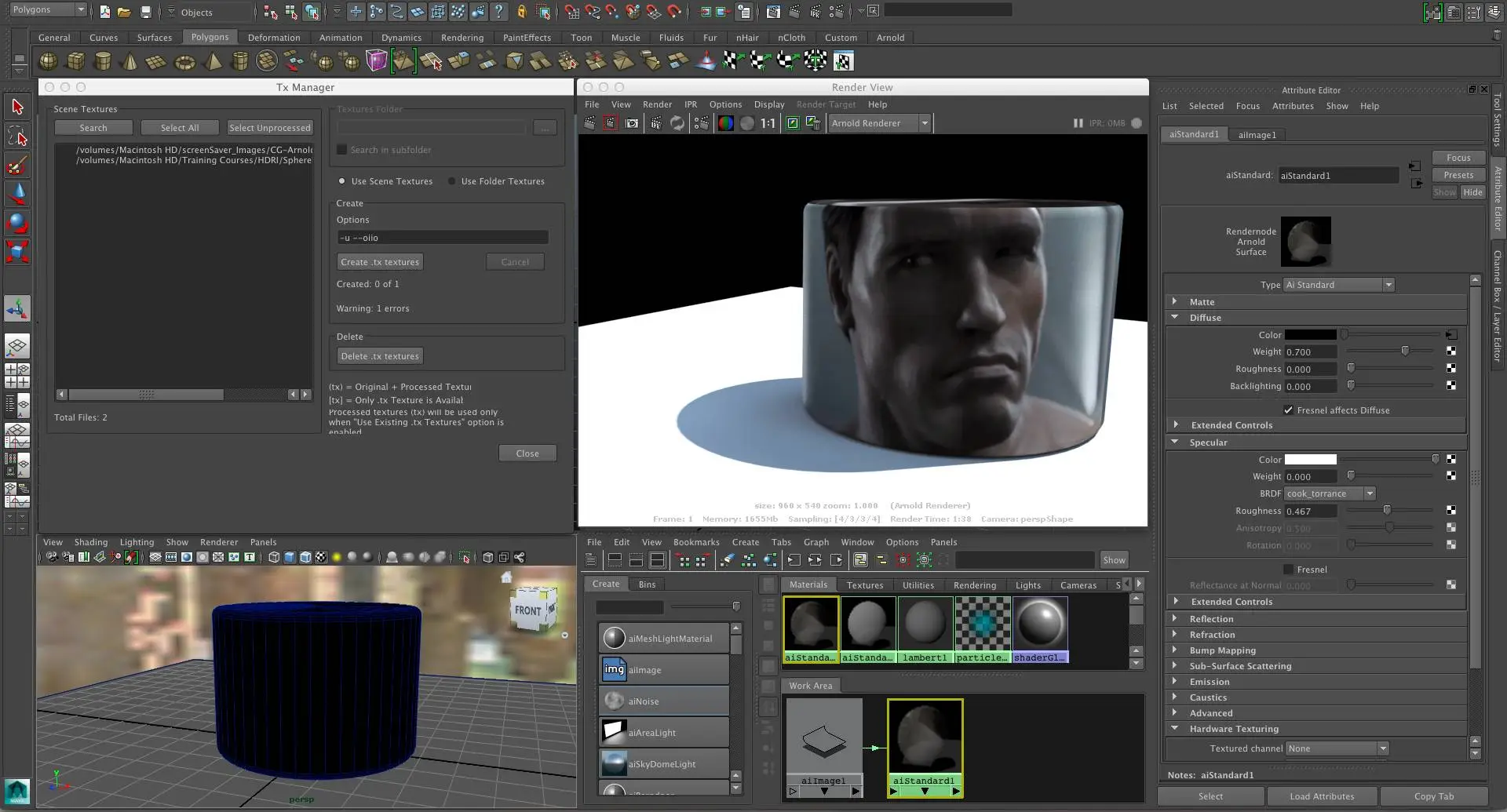Click the aiSkyDomeLight node icon
Viewport: 1507px width, 812px height.
[x=614, y=763]
